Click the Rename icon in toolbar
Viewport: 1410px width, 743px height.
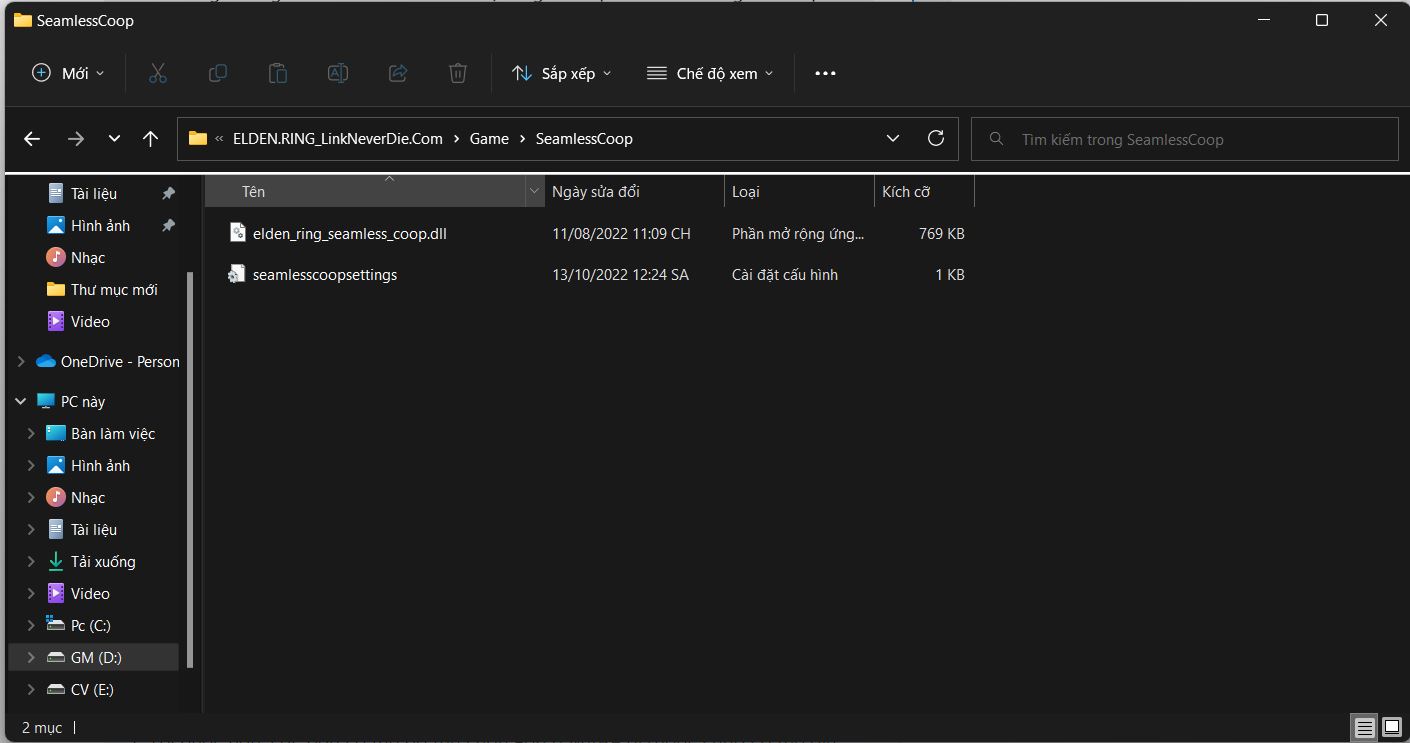[x=338, y=73]
